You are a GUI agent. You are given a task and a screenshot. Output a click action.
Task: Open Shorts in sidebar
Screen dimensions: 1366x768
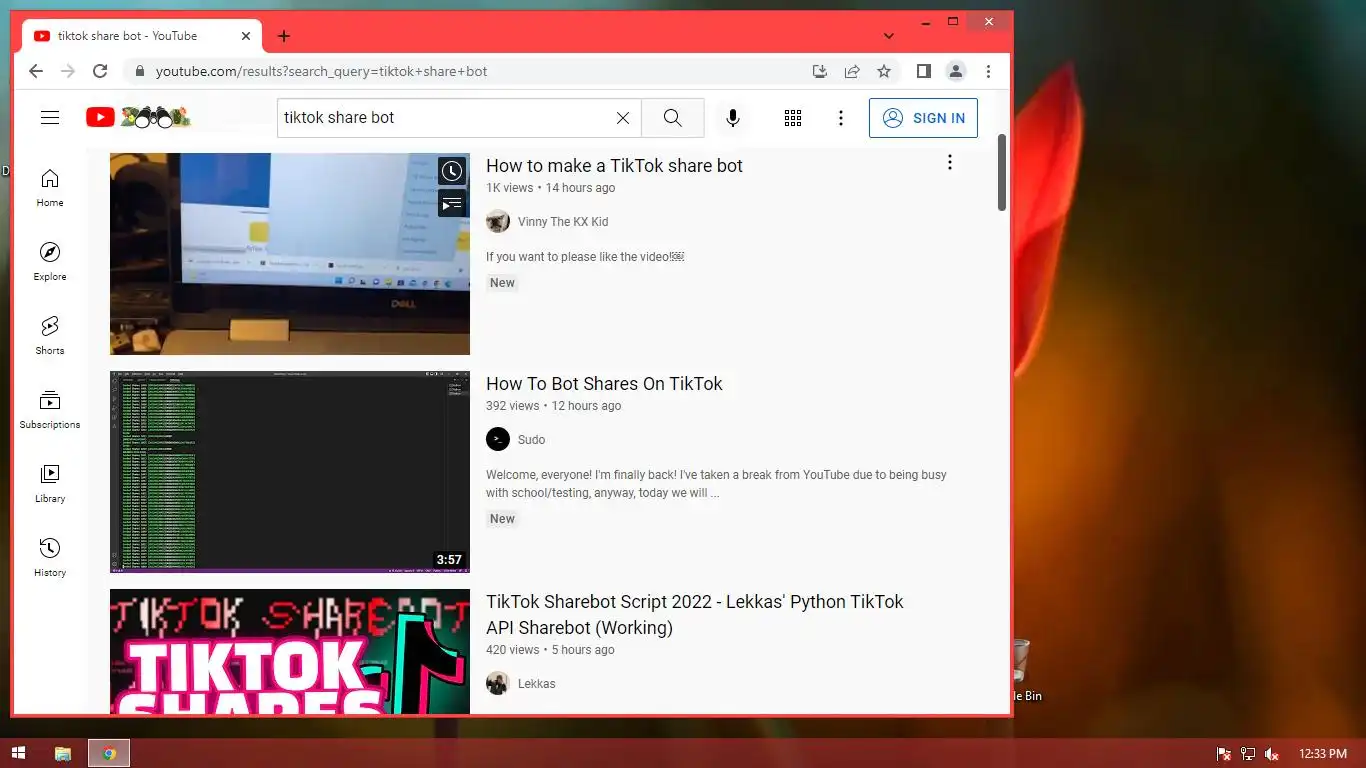(x=50, y=336)
